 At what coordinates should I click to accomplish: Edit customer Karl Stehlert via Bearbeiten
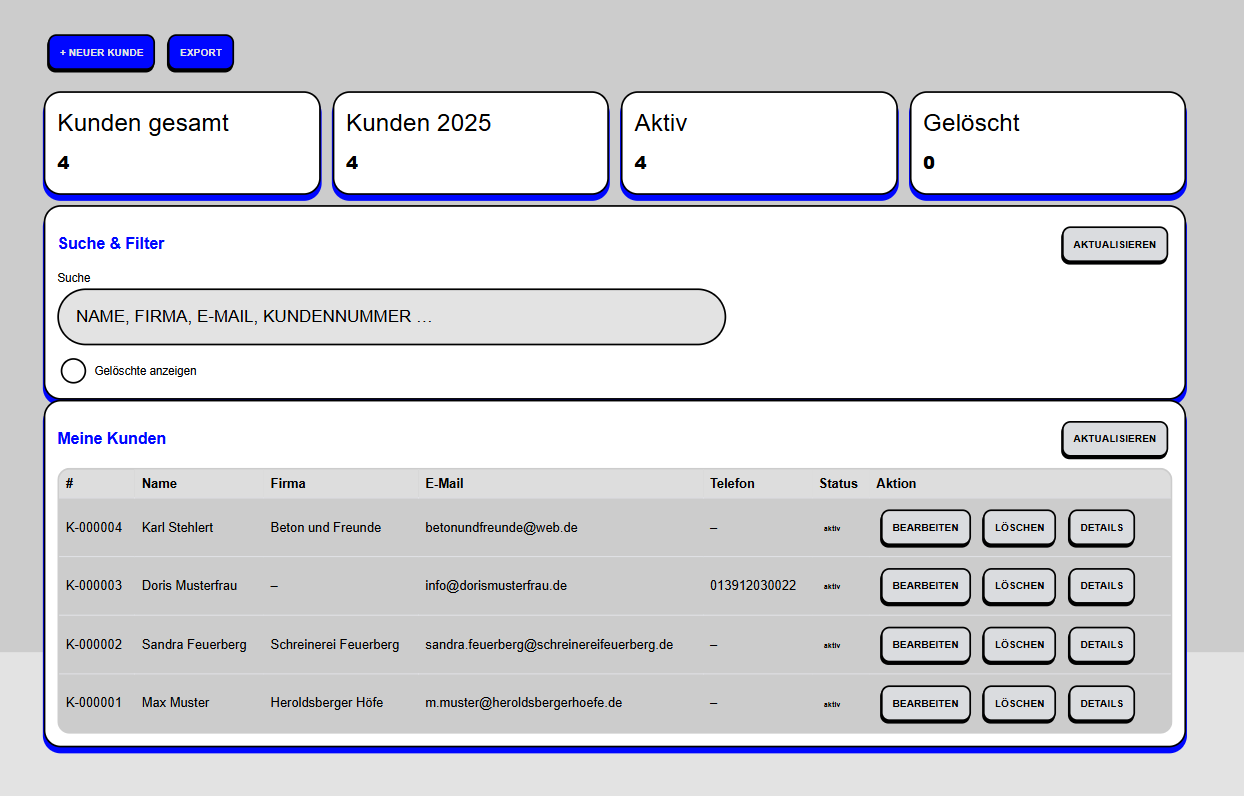[x=925, y=528]
